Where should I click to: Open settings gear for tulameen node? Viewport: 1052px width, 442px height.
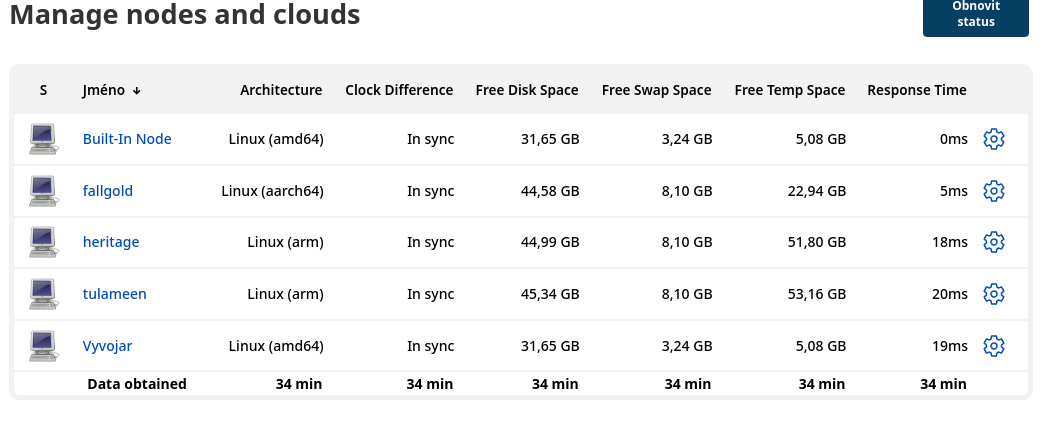(x=993, y=294)
